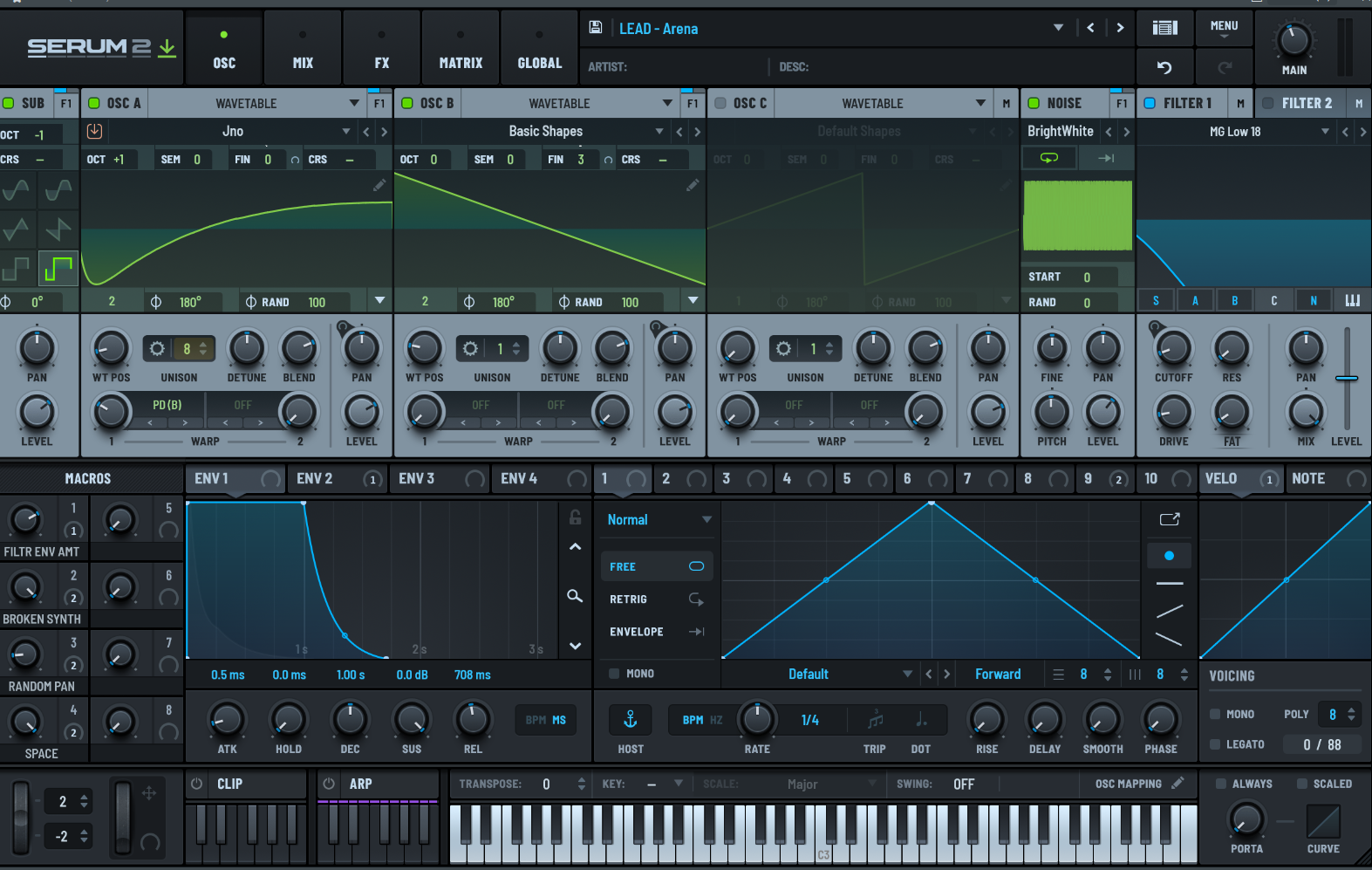Switch to the FX tab
Image resolution: width=1372 pixels, height=870 pixels.
tap(381, 49)
